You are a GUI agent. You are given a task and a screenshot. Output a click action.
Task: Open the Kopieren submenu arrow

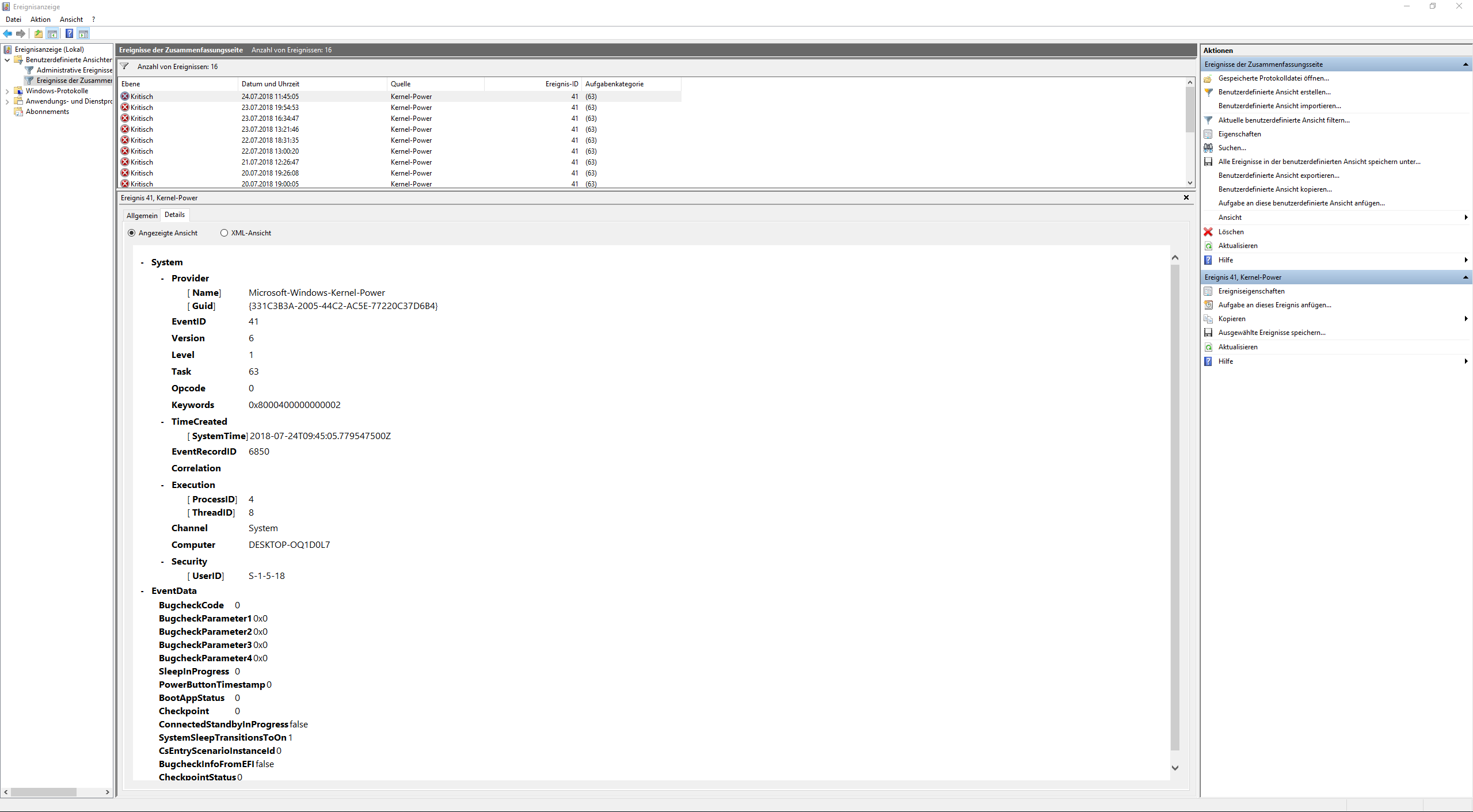[1466, 319]
